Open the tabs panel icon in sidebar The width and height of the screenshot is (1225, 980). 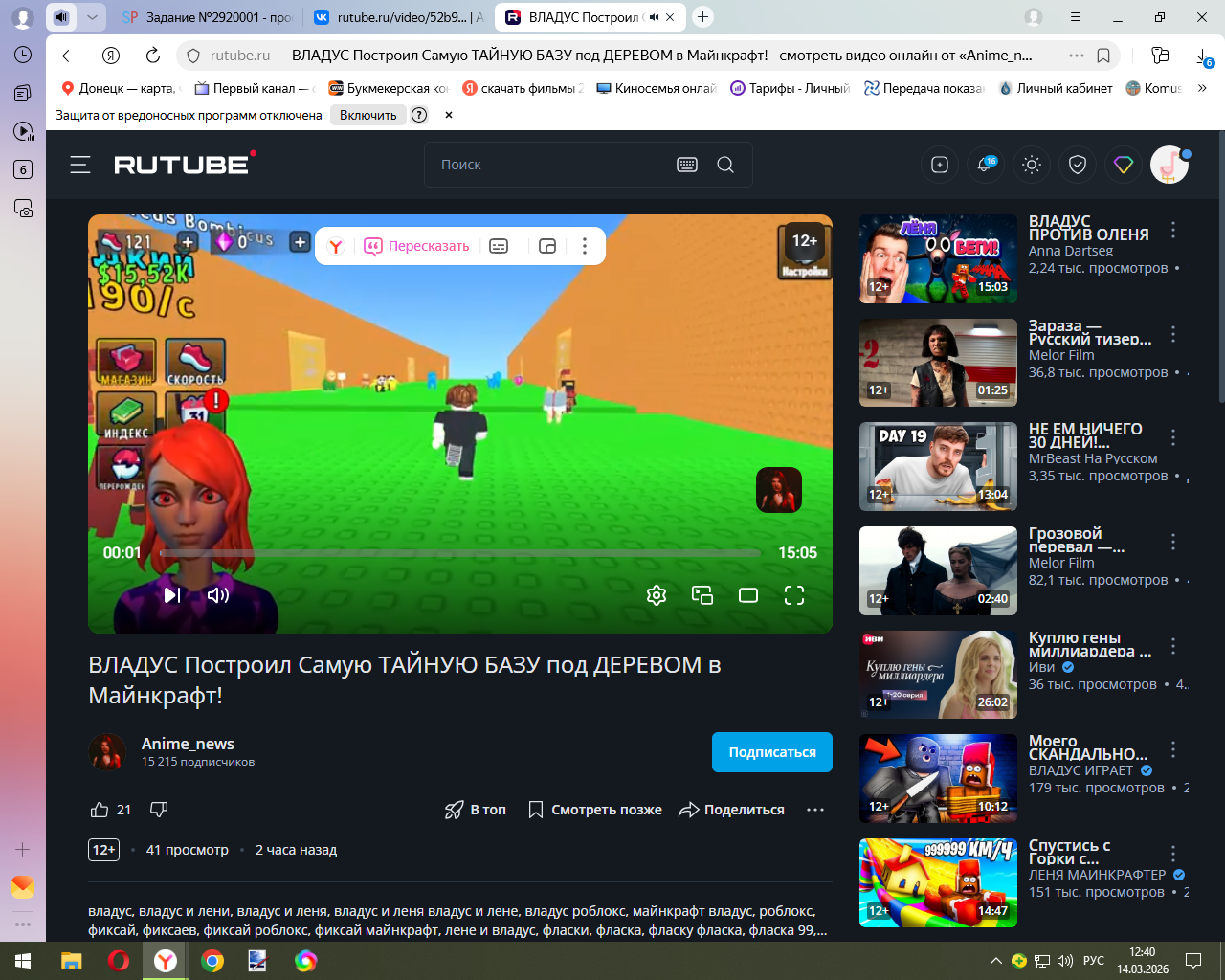(x=23, y=93)
